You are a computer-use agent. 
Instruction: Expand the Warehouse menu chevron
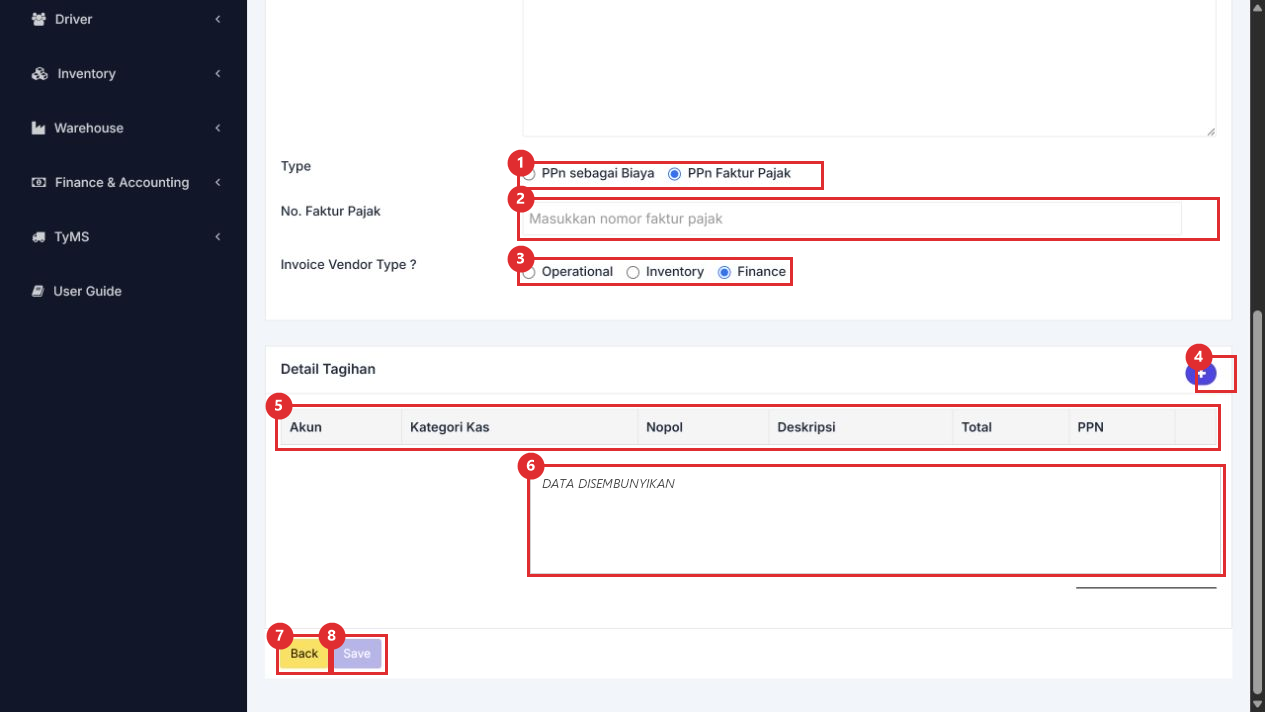pos(217,128)
